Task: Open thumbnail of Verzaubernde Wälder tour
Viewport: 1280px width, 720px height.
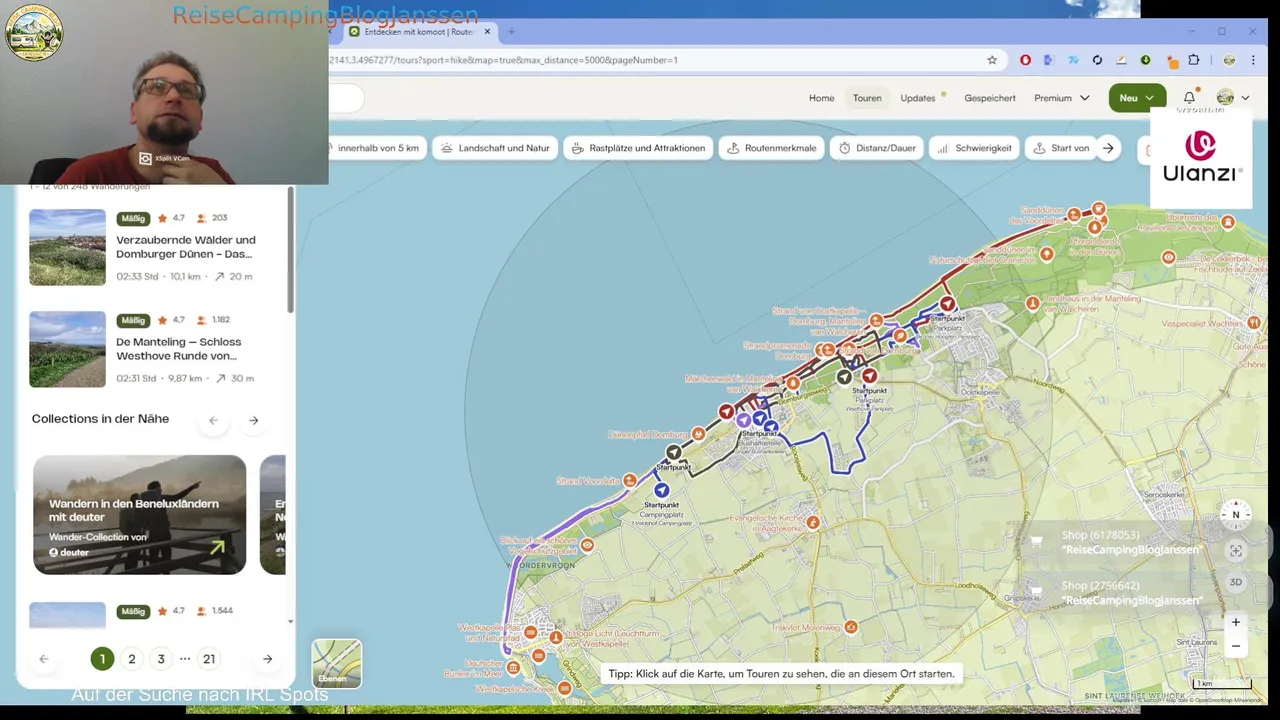Action: click(x=67, y=247)
